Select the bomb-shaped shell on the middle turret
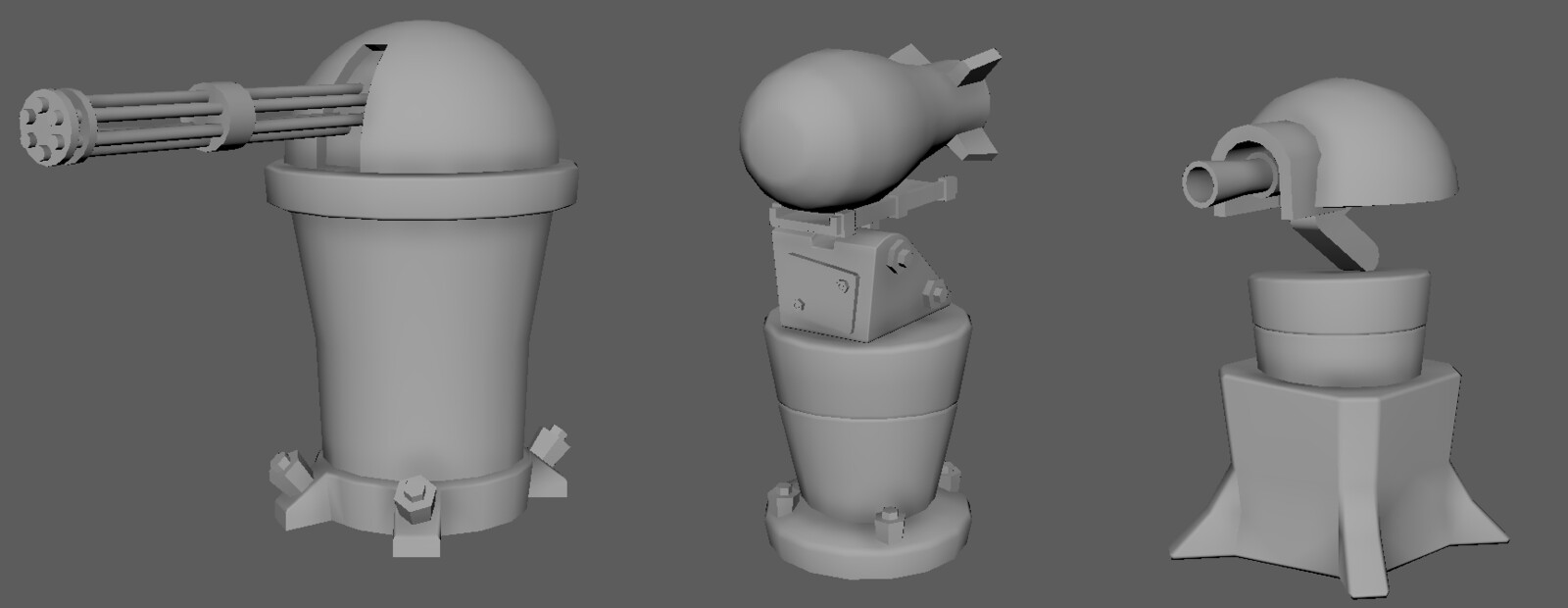Screen dimensions: 1568x608 tap(870, 127)
